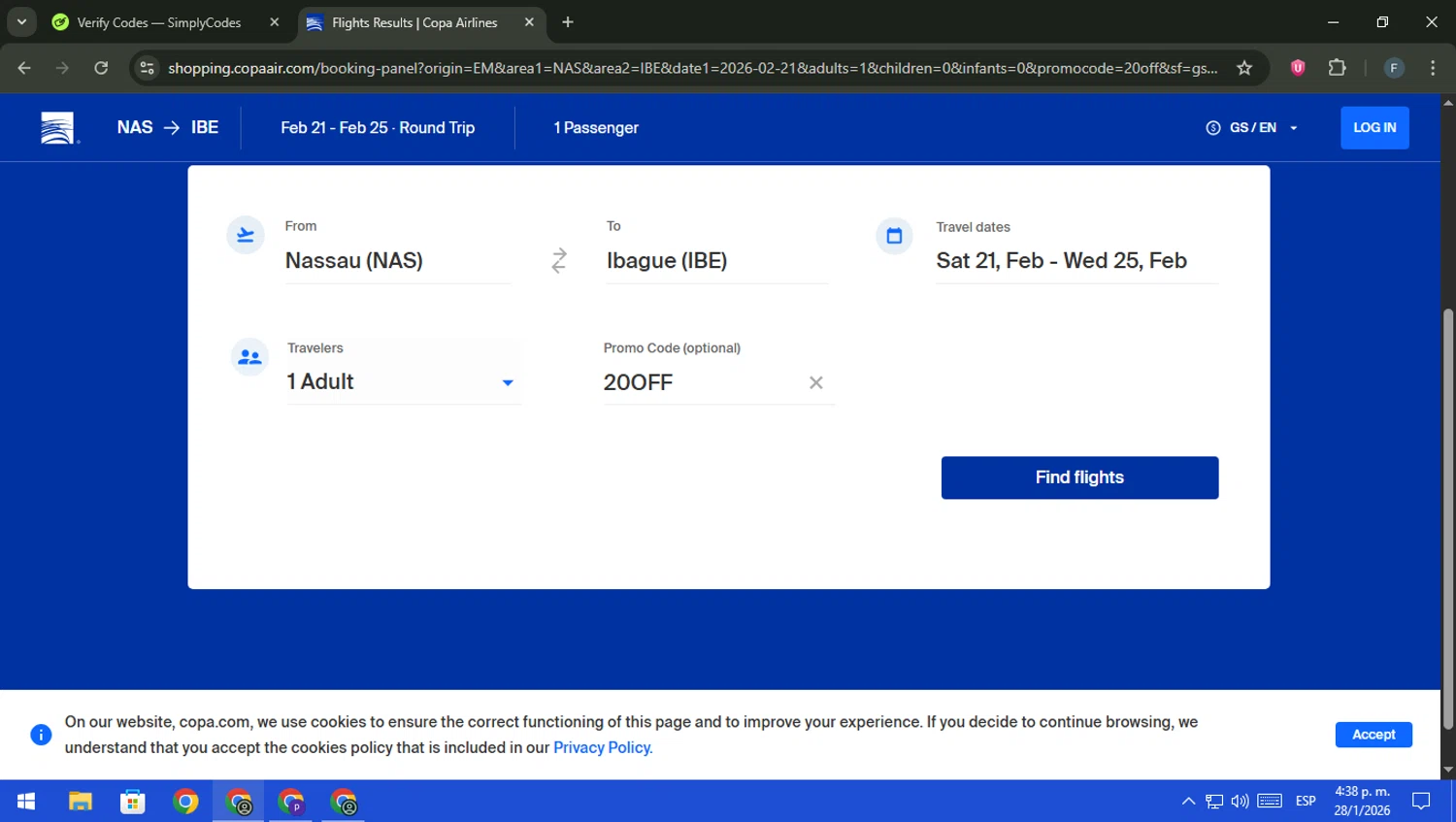The height and width of the screenshot is (822, 1456).
Task: Click the currency dollar icon near GS/EN
Action: (1213, 128)
